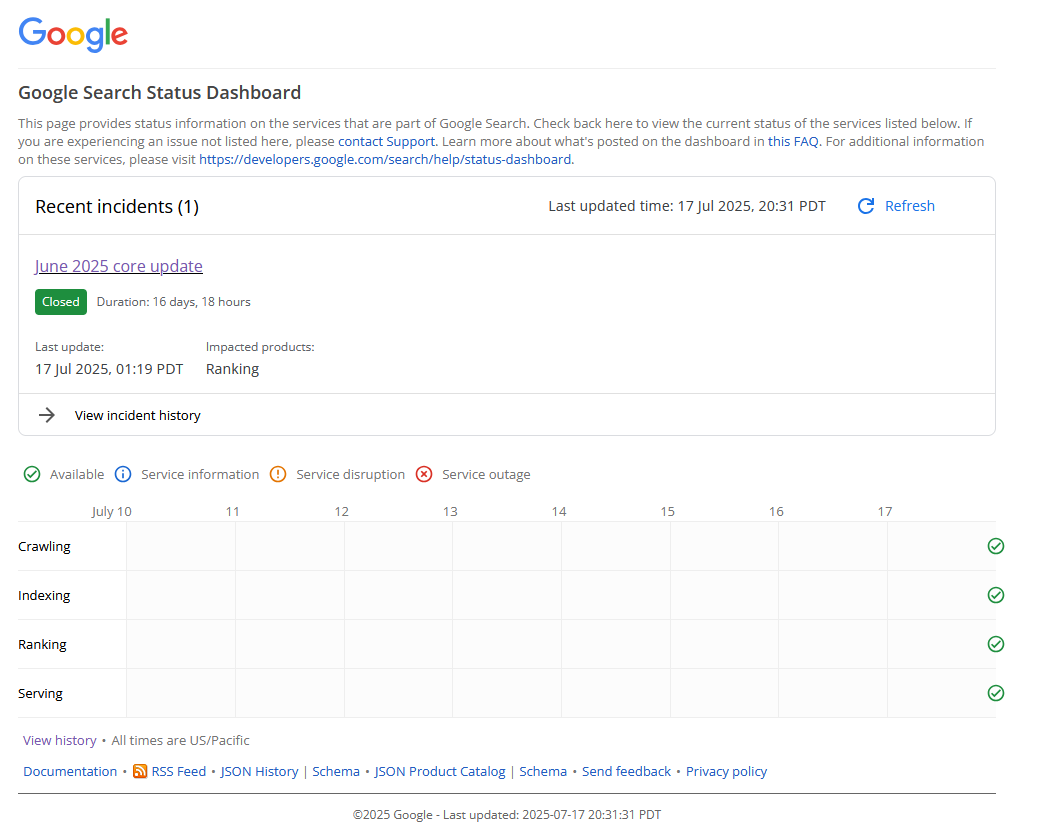Click the Ranking row available status icon

995,644
